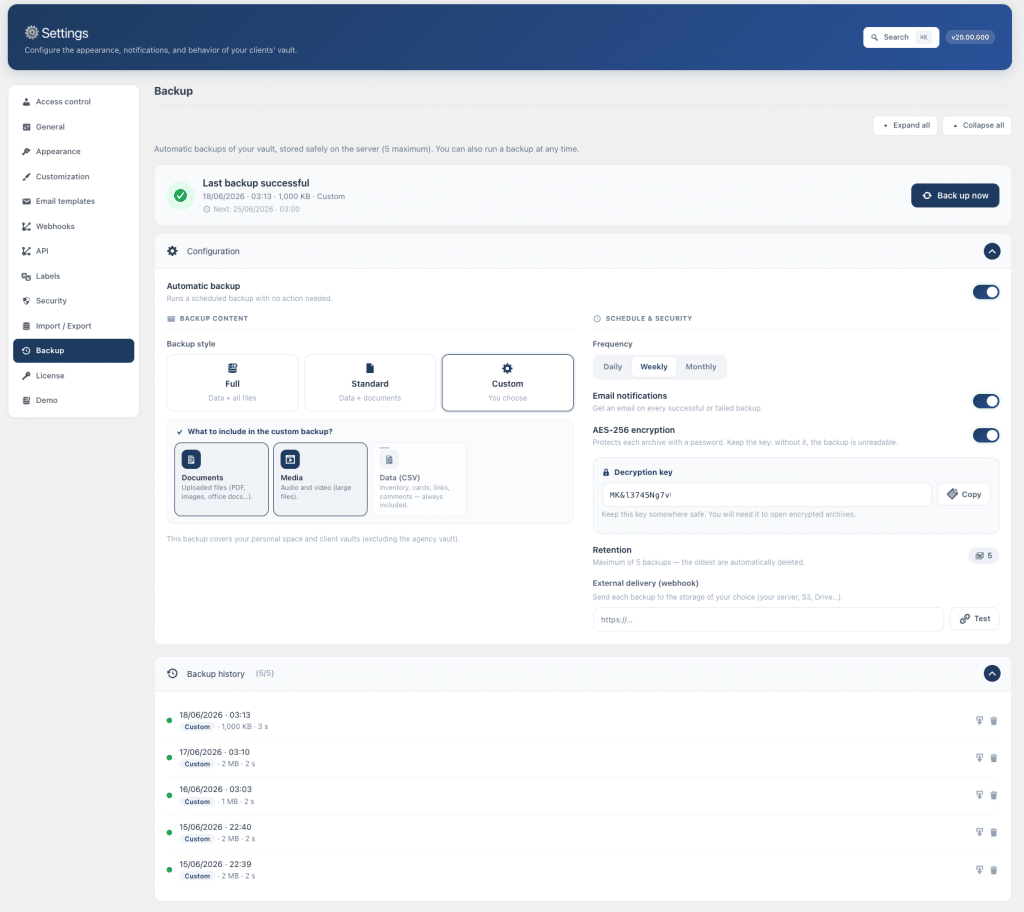Click Back up now button
The height and width of the screenshot is (912, 1024).
pyautogui.click(x=955, y=195)
